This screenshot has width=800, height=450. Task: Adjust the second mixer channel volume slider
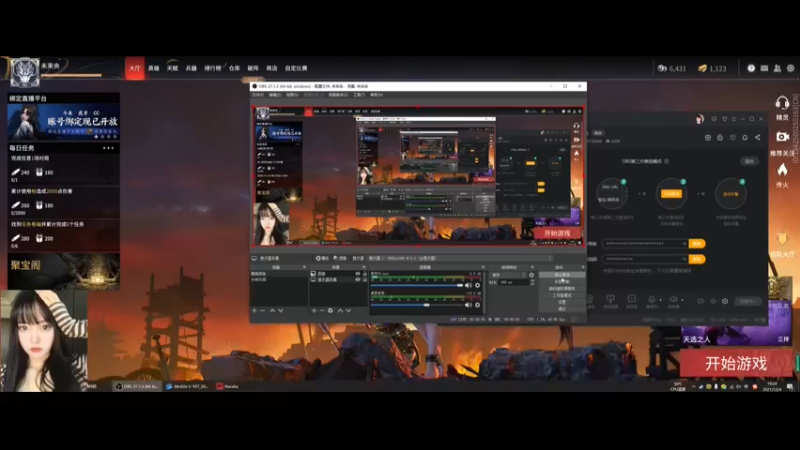click(x=417, y=305)
